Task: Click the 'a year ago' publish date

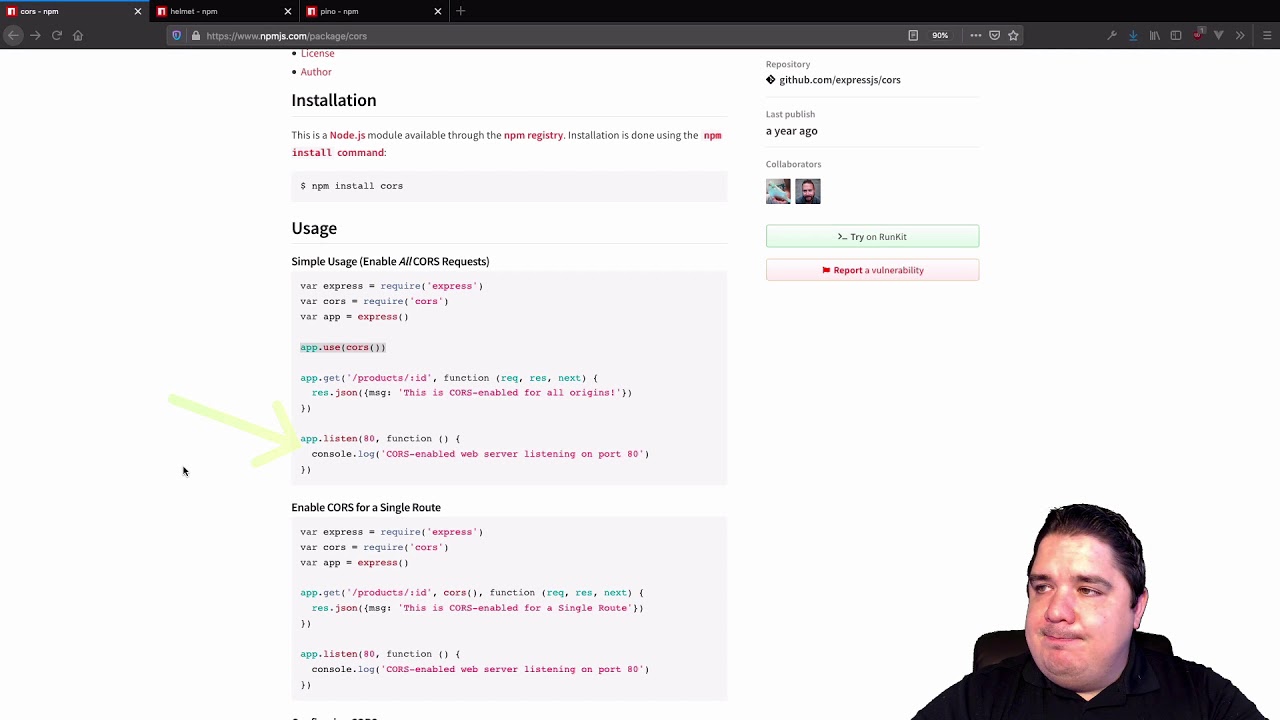Action: (792, 131)
